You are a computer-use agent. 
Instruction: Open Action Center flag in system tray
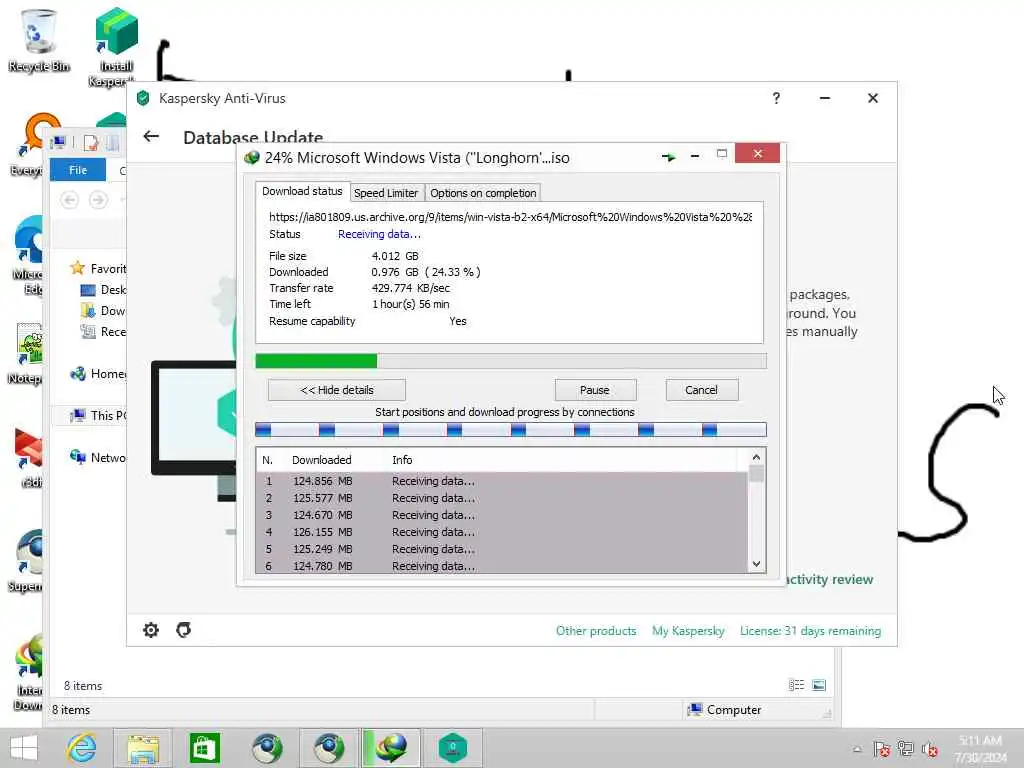coord(881,748)
